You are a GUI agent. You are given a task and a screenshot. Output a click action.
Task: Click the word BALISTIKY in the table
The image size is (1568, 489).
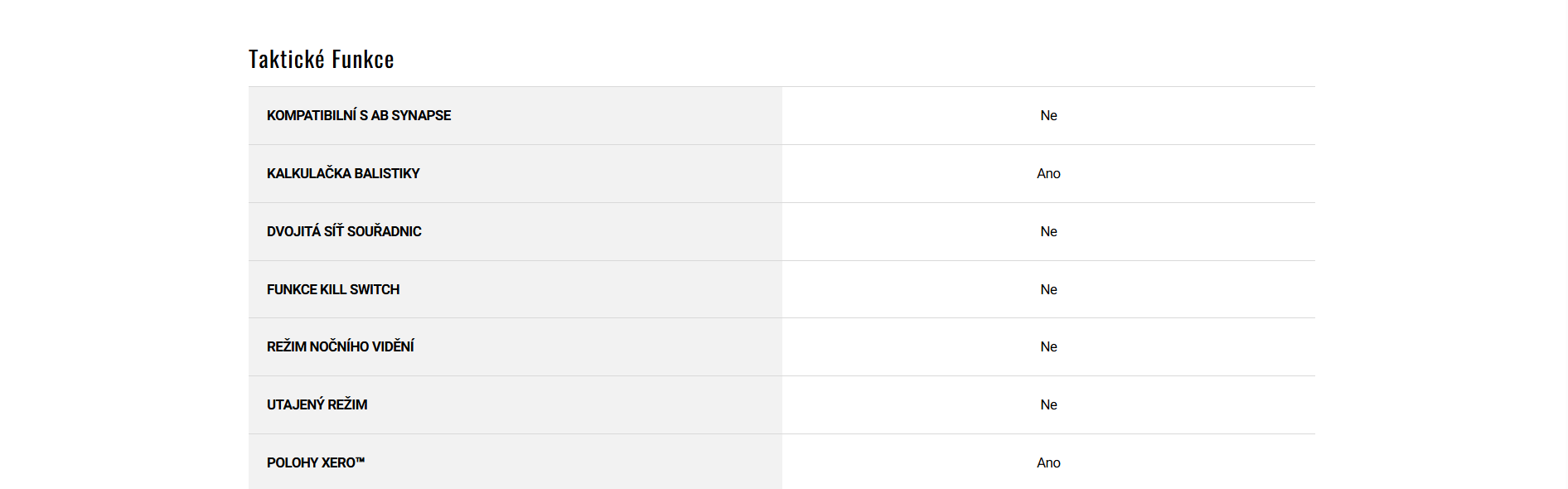coord(387,174)
